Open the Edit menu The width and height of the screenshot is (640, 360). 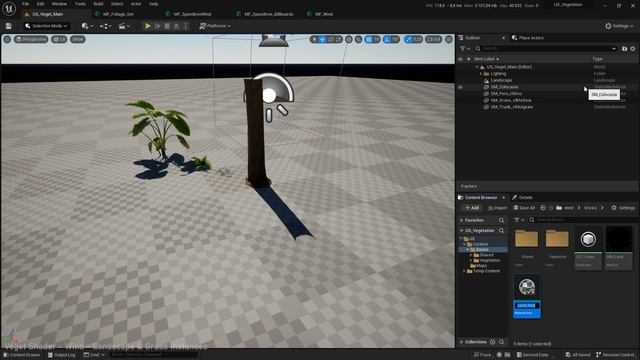40,4
